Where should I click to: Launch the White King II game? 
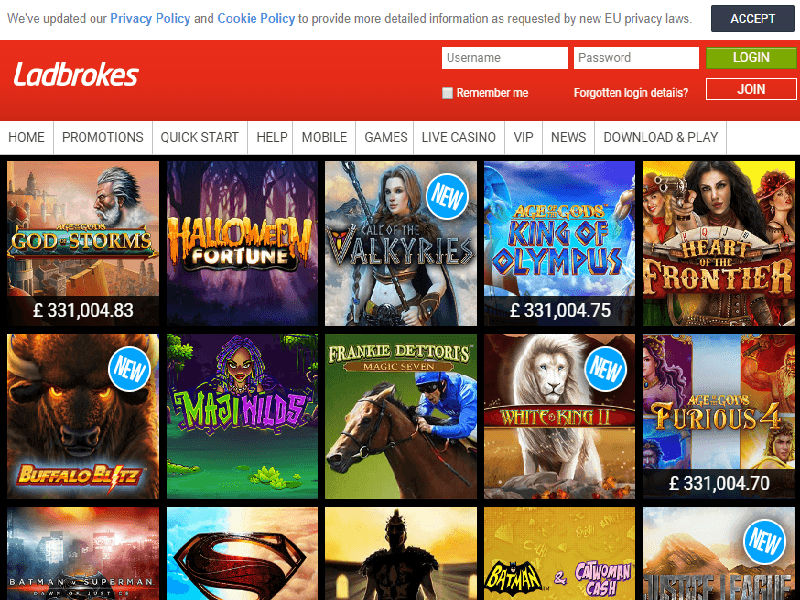[x=560, y=416]
